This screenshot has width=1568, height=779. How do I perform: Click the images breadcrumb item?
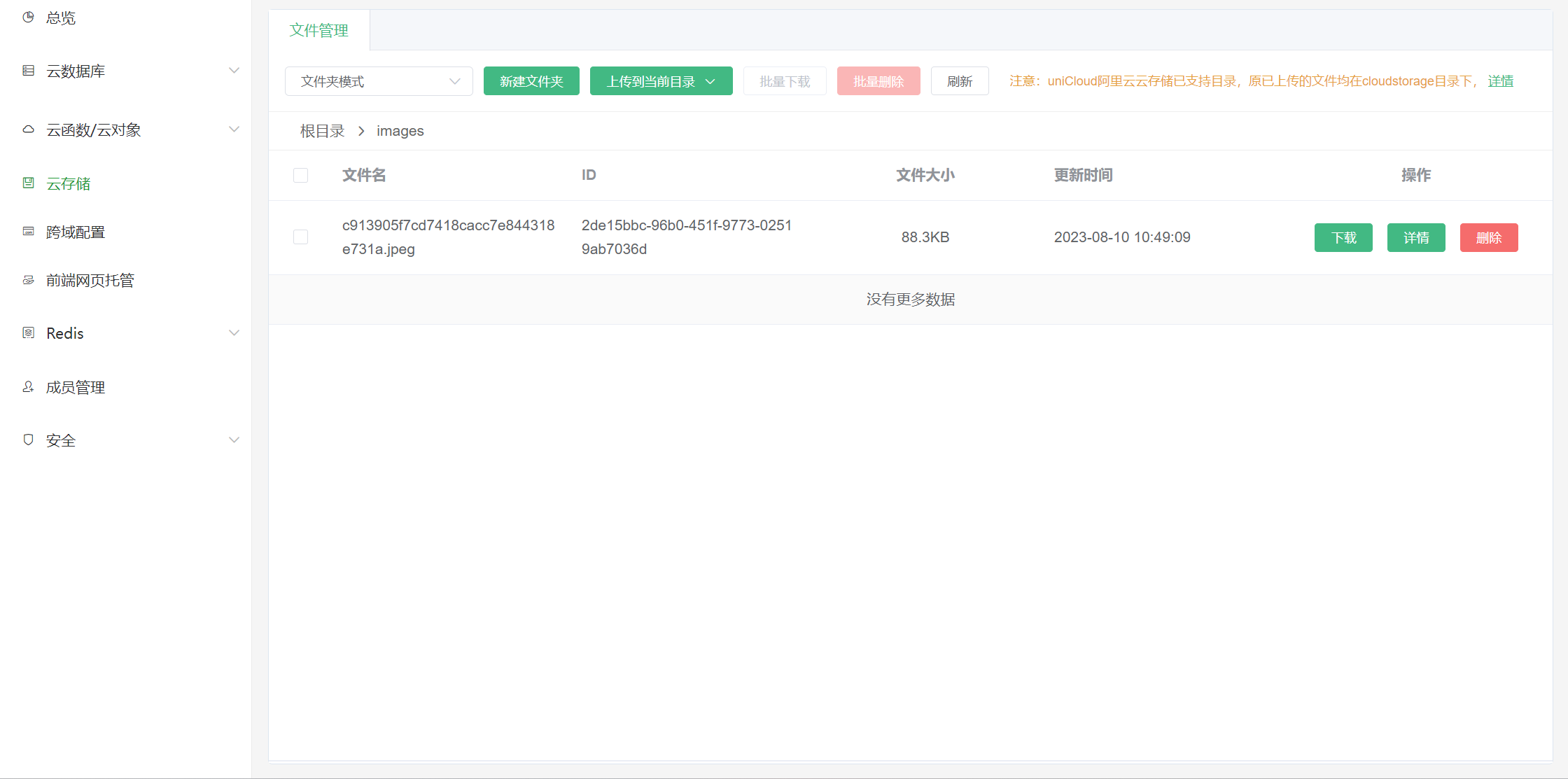coord(400,131)
